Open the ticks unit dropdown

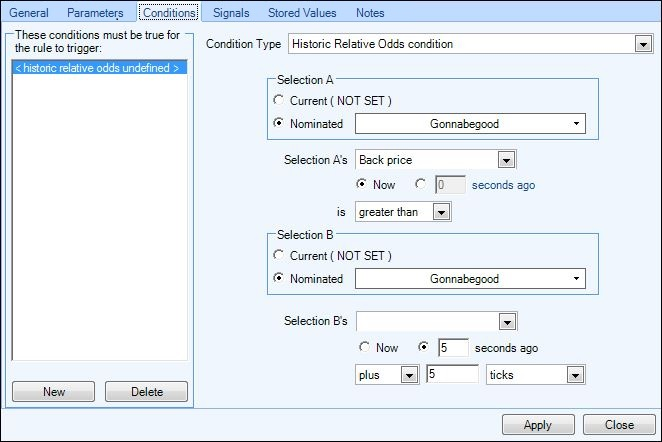pyautogui.click(x=535, y=375)
